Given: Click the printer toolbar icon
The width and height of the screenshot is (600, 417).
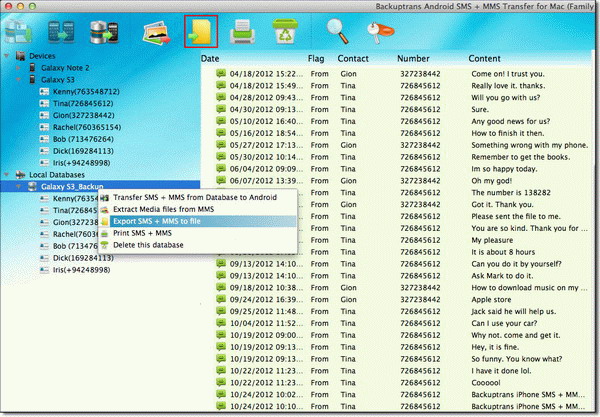Looking at the screenshot, I should (x=242, y=31).
